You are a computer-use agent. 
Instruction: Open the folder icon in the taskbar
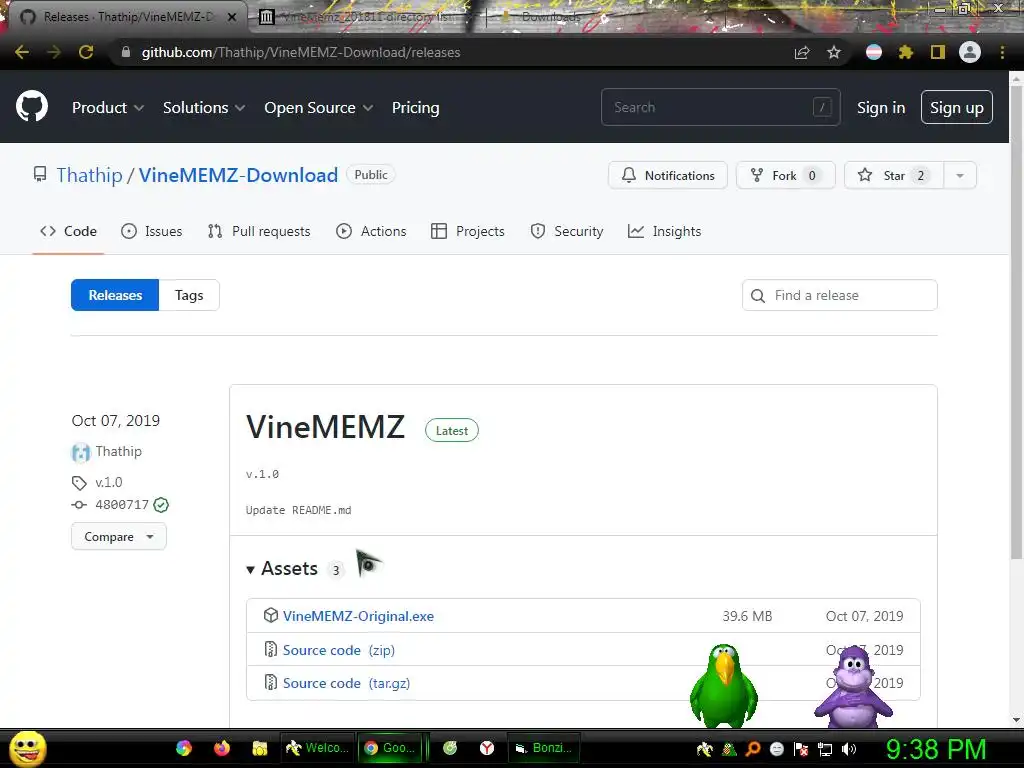pyautogui.click(x=260, y=748)
